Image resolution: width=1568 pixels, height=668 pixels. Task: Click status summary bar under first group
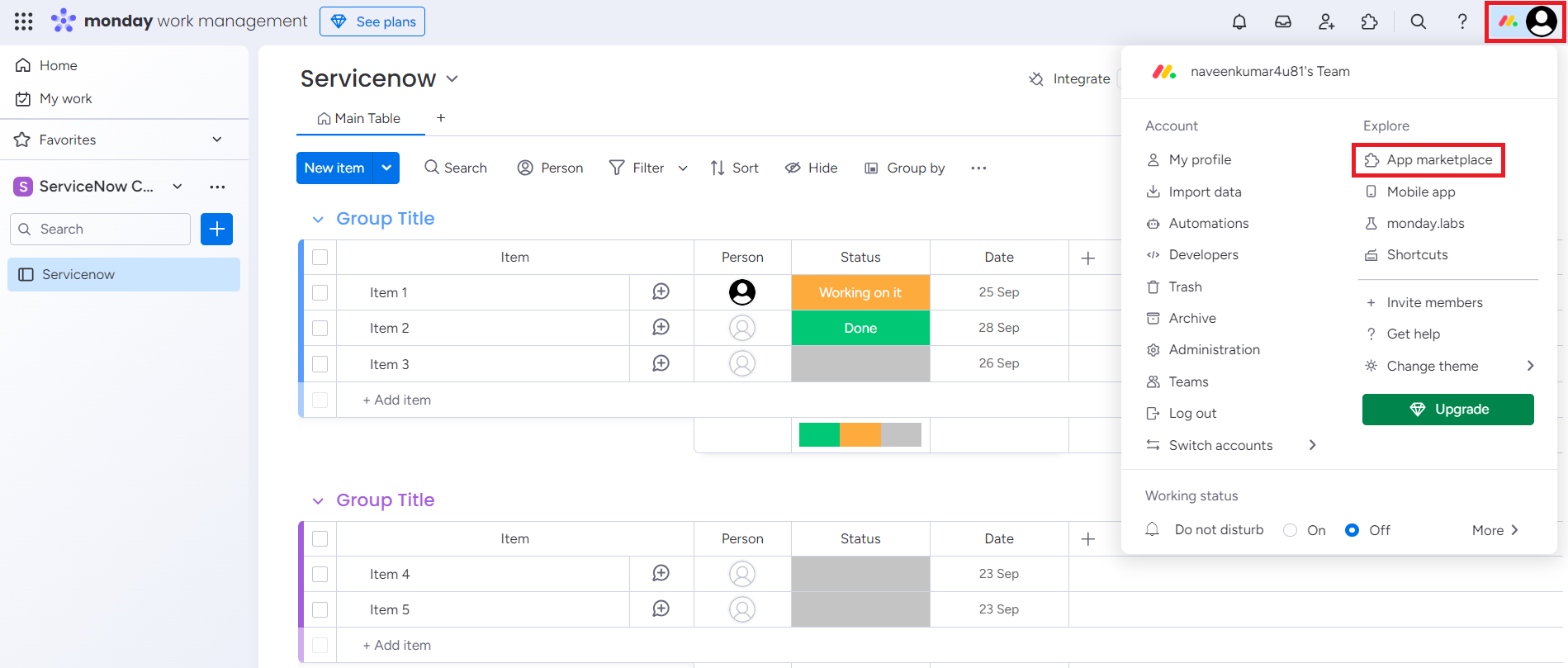point(860,434)
